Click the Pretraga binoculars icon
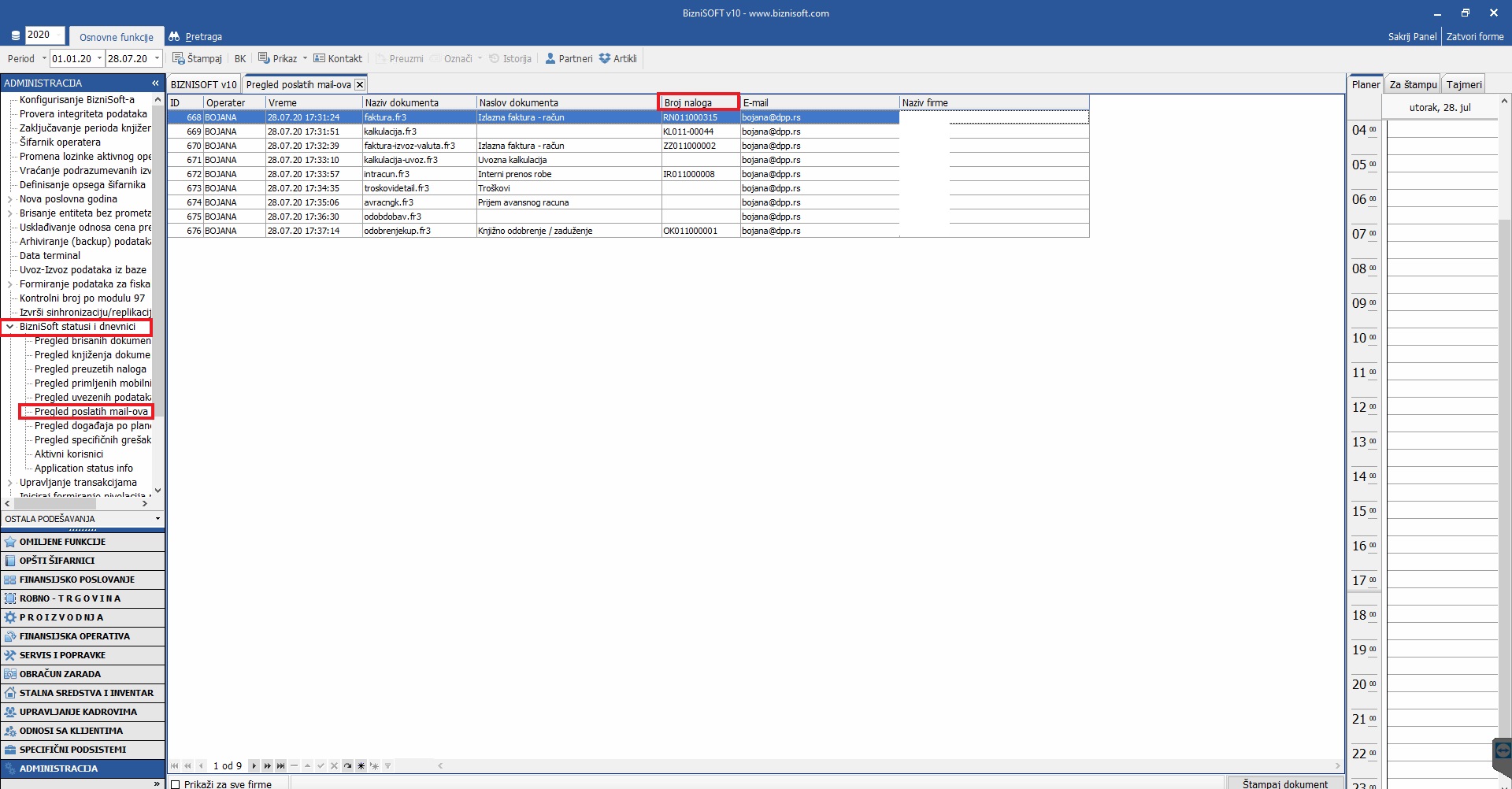The height and width of the screenshot is (789, 1512). [x=174, y=36]
